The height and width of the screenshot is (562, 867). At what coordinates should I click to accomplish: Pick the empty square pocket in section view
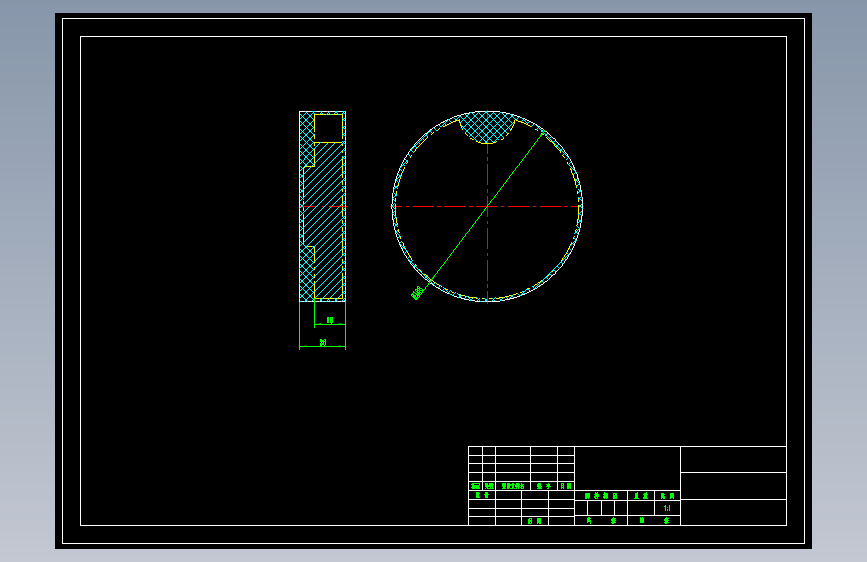[x=328, y=128]
